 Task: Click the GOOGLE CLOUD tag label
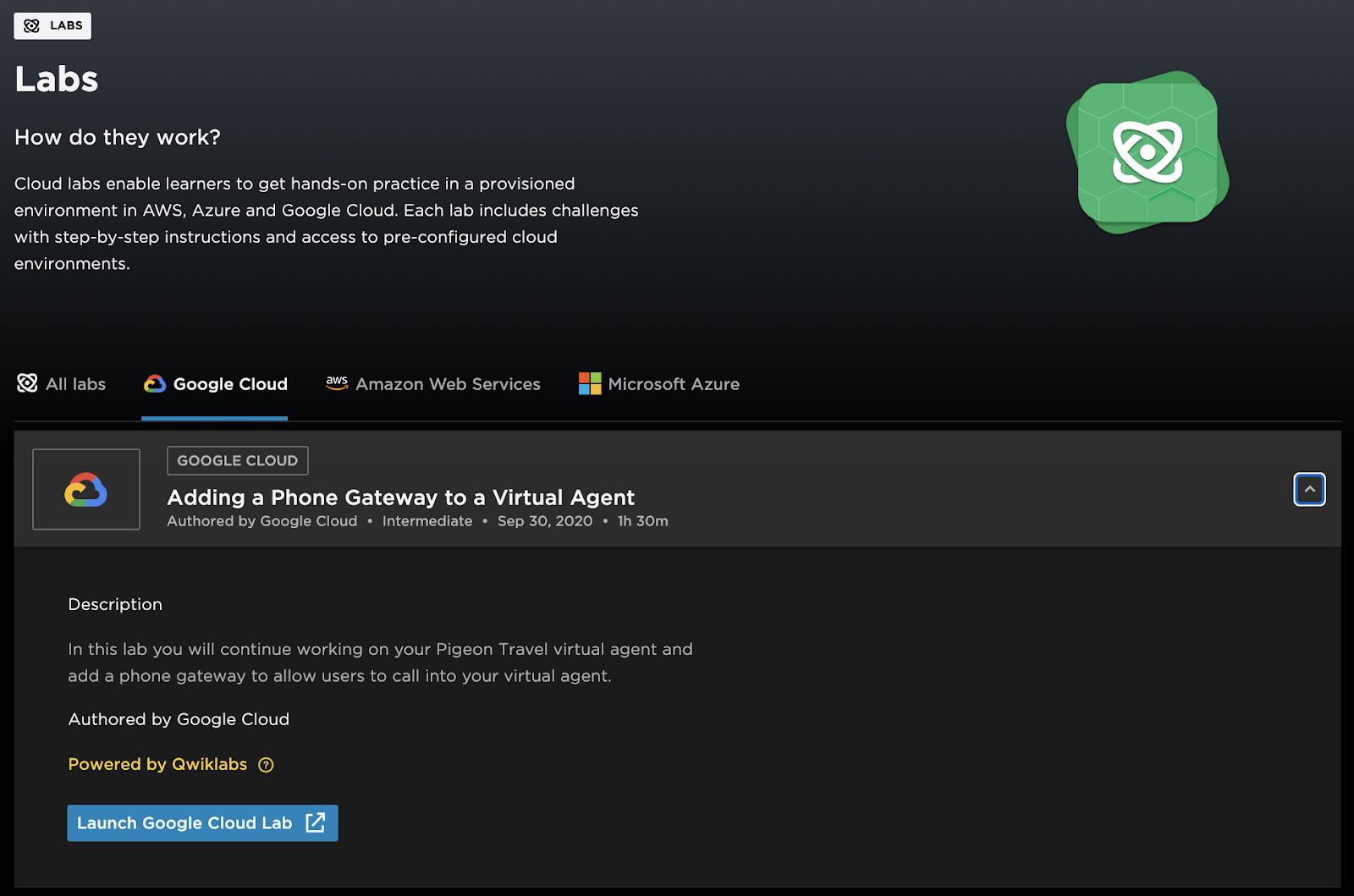coord(238,460)
